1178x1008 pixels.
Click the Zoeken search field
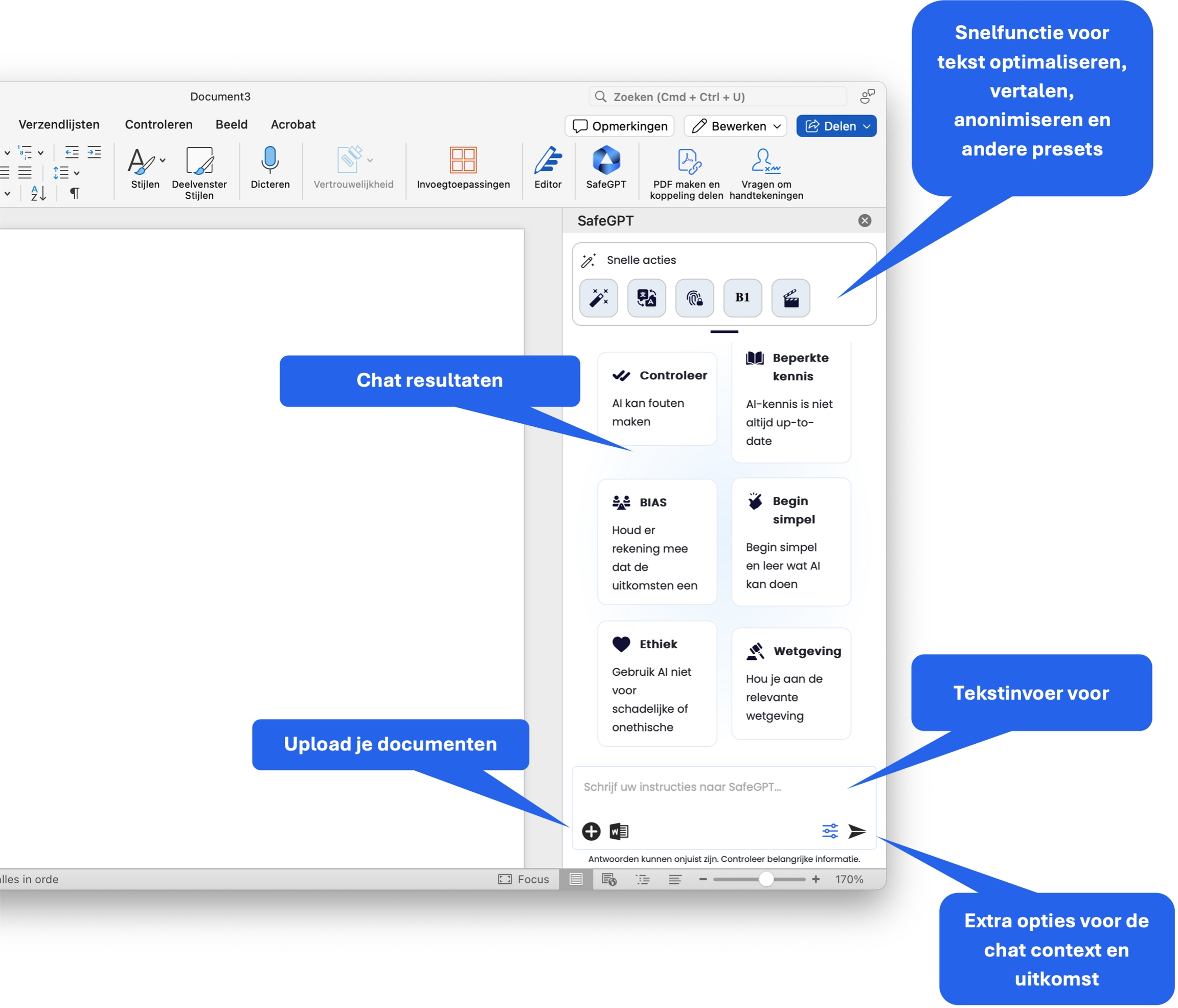[x=717, y=97]
